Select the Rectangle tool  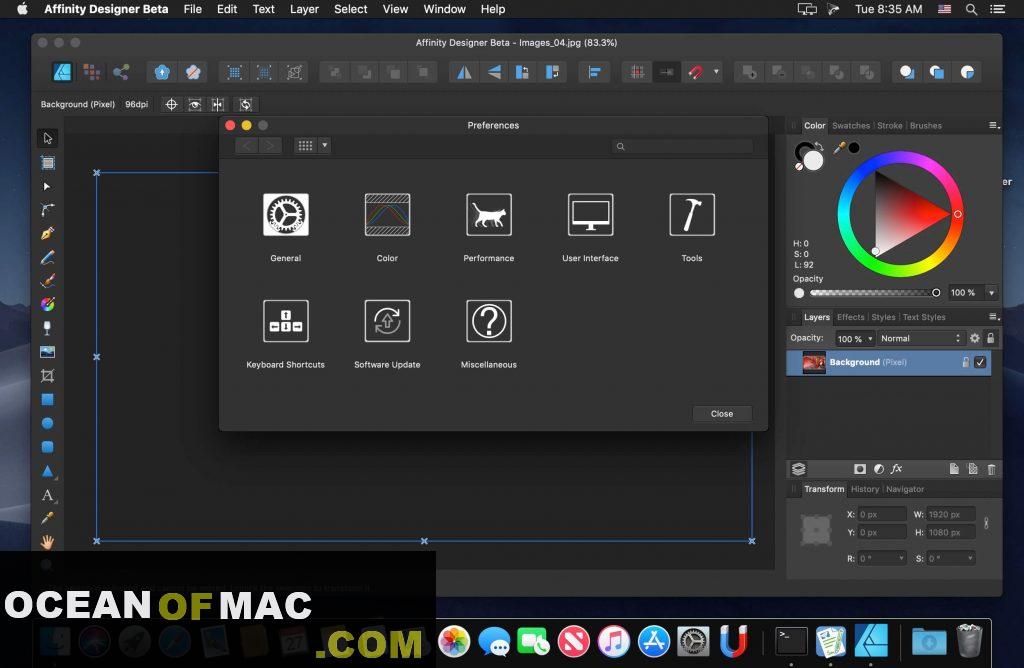tap(47, 399)
